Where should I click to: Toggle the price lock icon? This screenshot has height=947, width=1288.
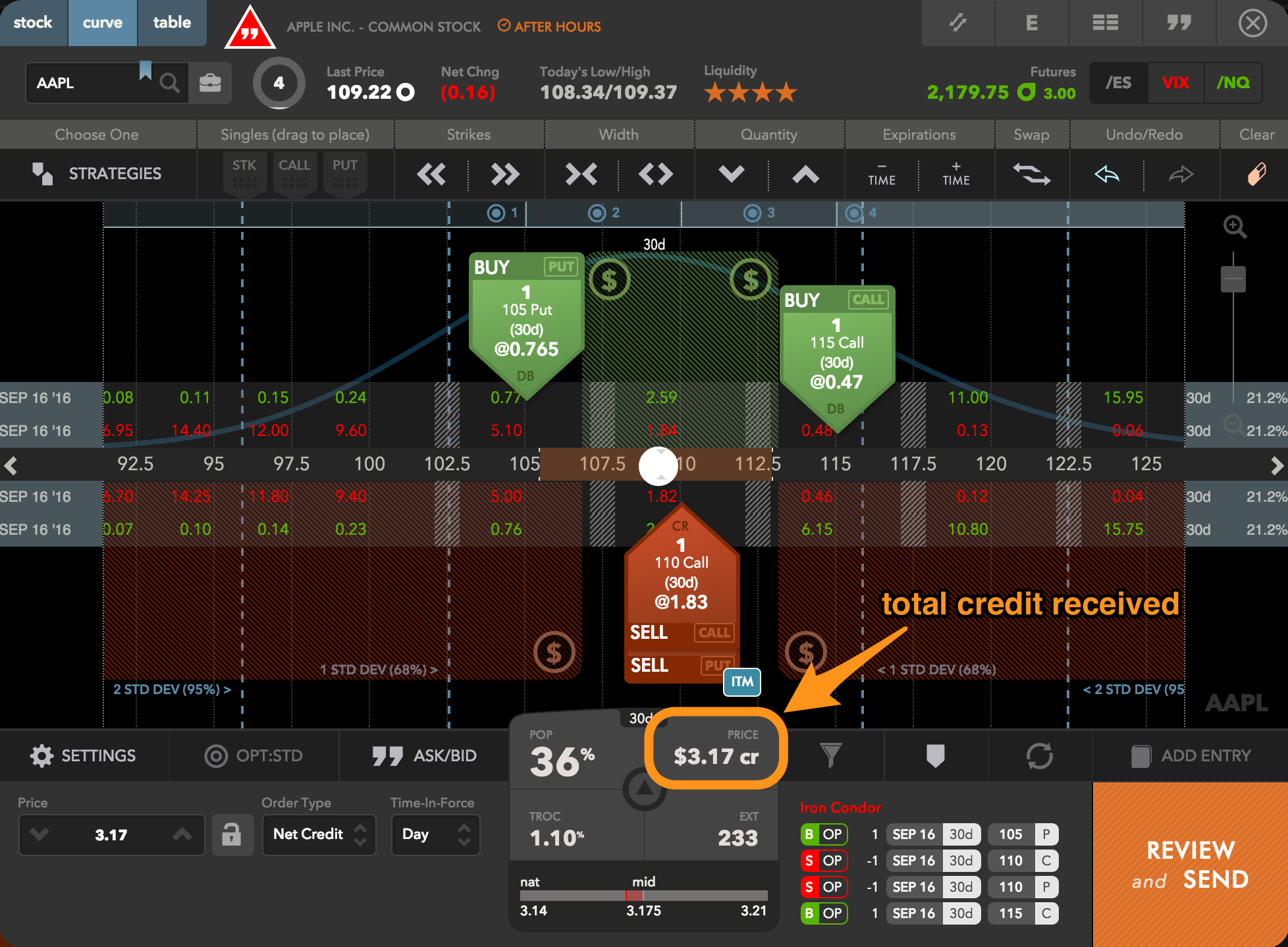tap(231, 835)
